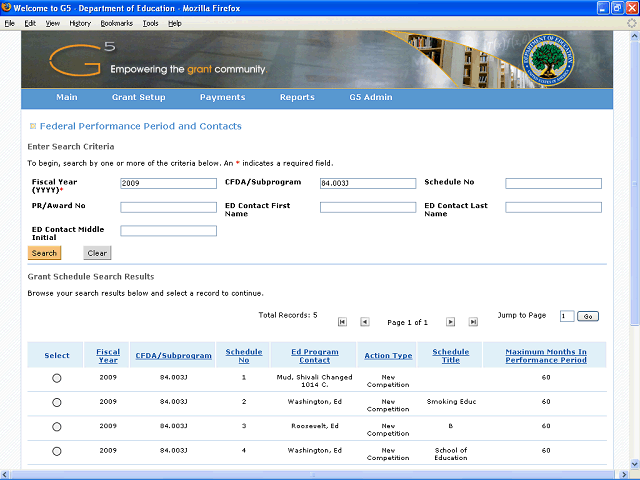Screen dimensions: 640x480
Task: Open the History menu in Firefox
Action: click(80, 22)
